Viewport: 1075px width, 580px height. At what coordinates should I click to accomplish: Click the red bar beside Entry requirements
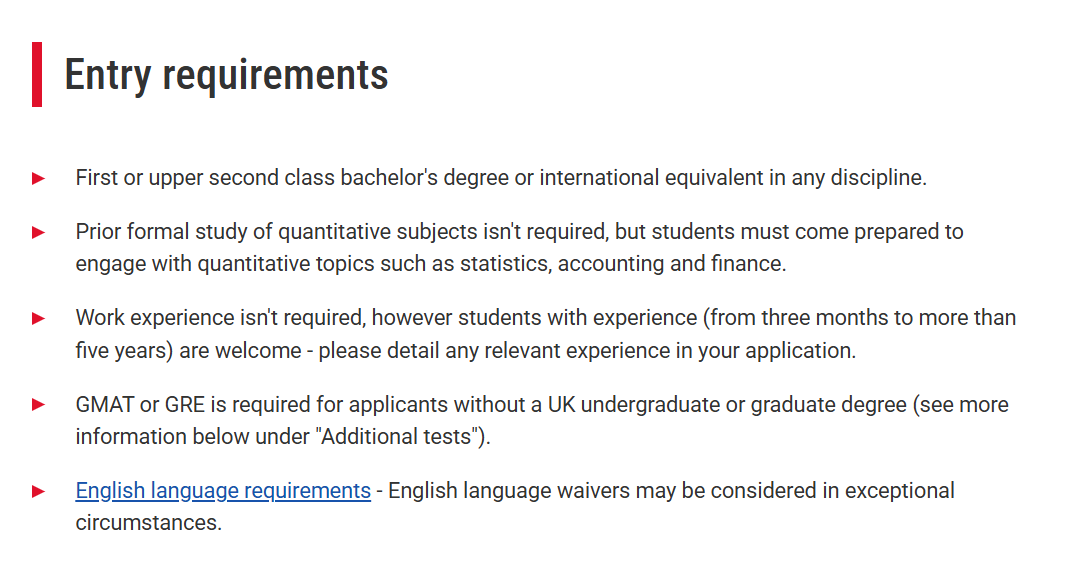(37, 75)
